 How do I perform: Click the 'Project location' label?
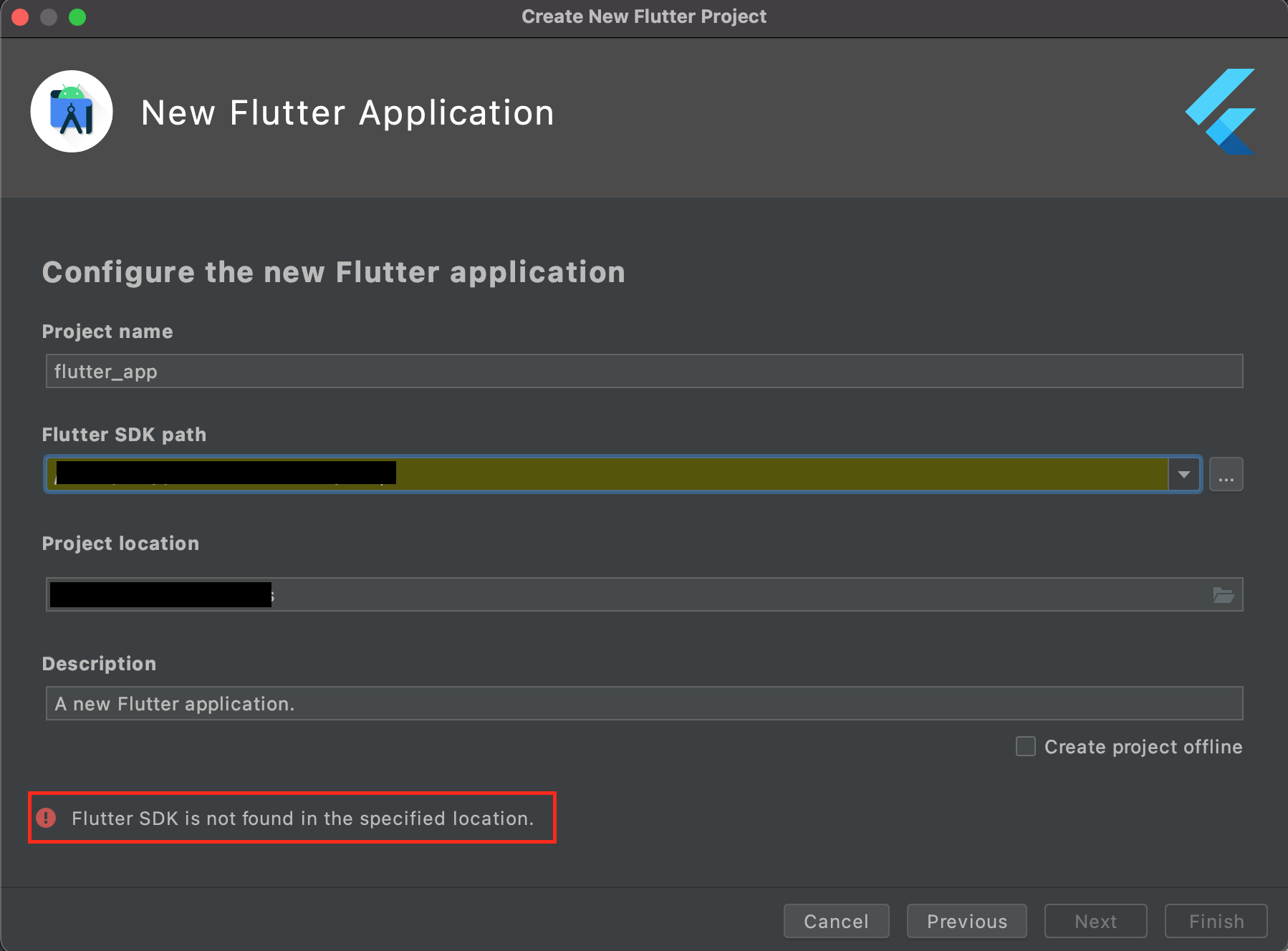point(120,544)
